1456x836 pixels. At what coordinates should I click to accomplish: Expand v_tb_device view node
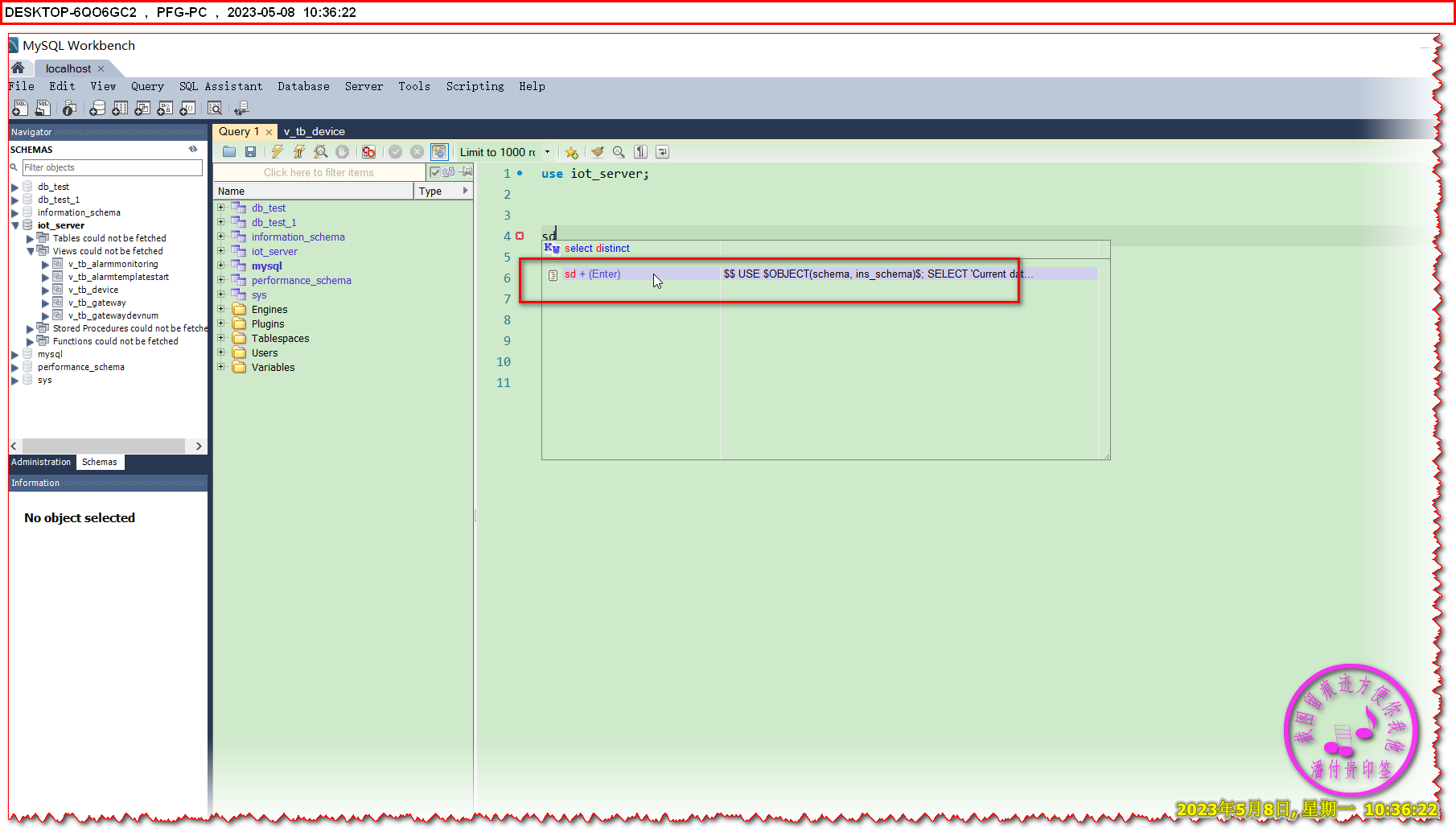pos(46,290)
